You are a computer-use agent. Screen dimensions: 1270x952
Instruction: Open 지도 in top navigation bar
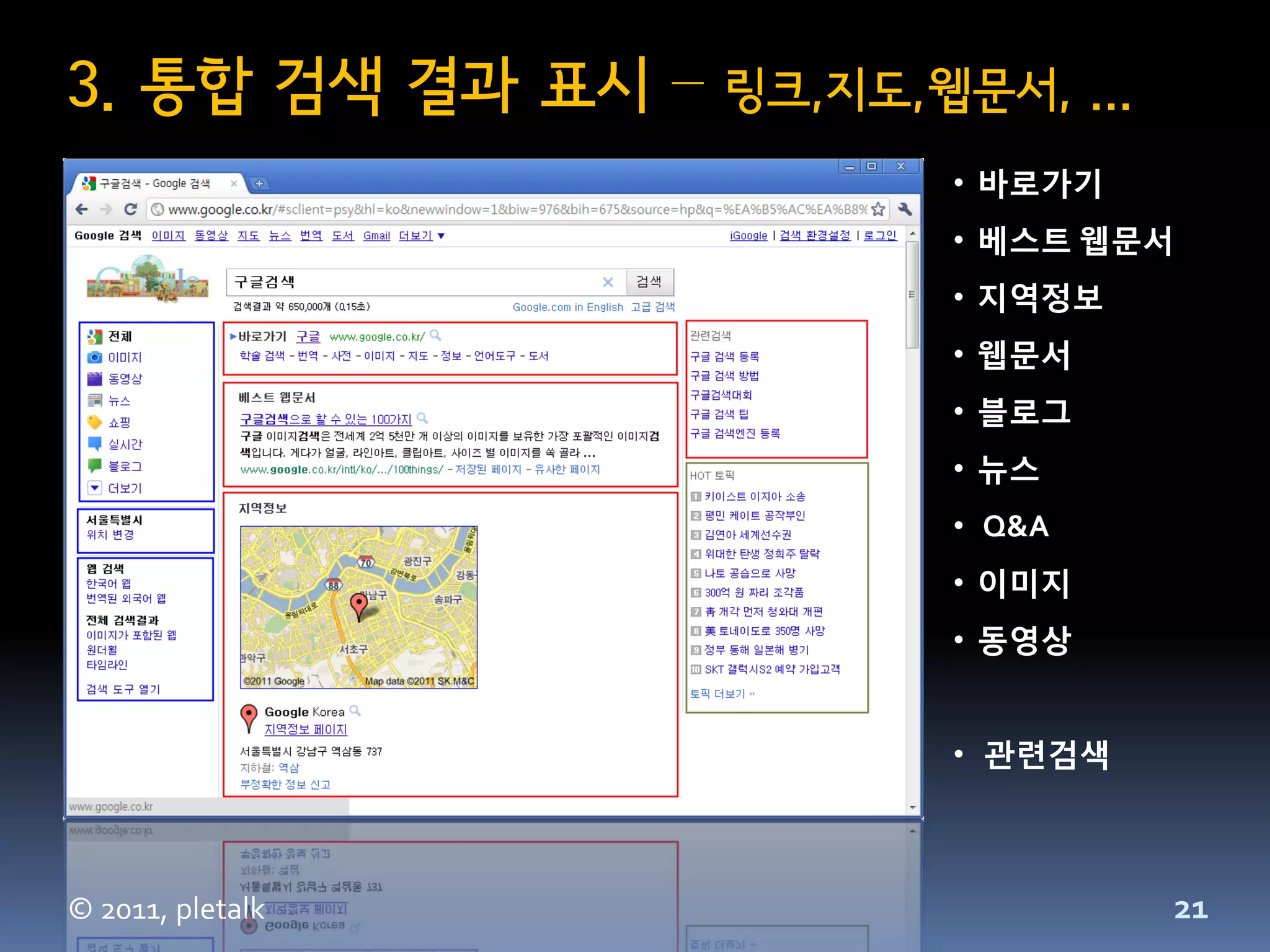[x=249, y=236]
